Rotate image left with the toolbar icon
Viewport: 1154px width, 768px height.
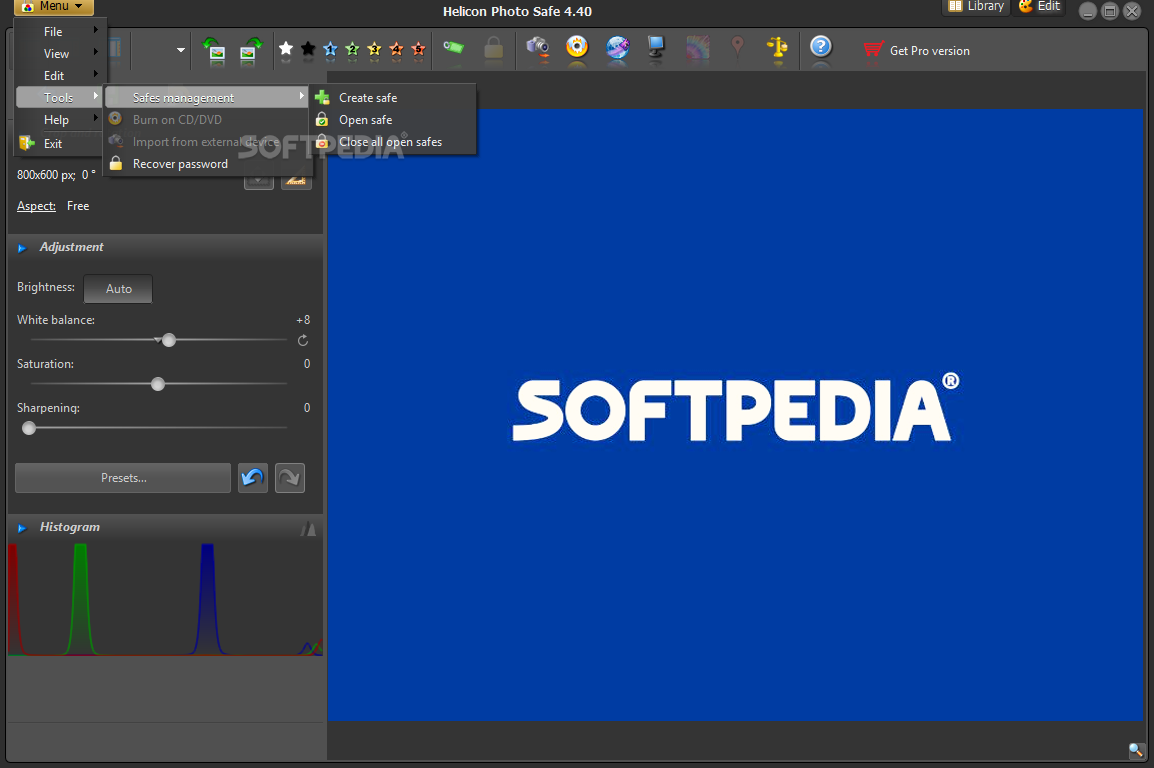tap(214, 50)
